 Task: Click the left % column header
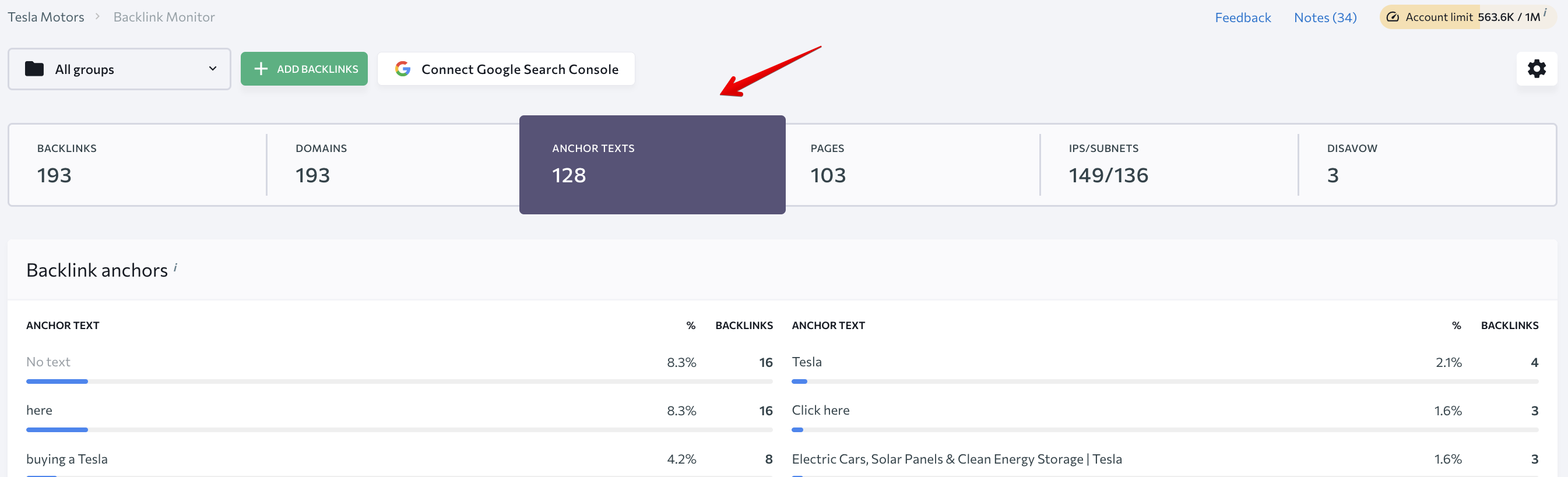point(691,326)
